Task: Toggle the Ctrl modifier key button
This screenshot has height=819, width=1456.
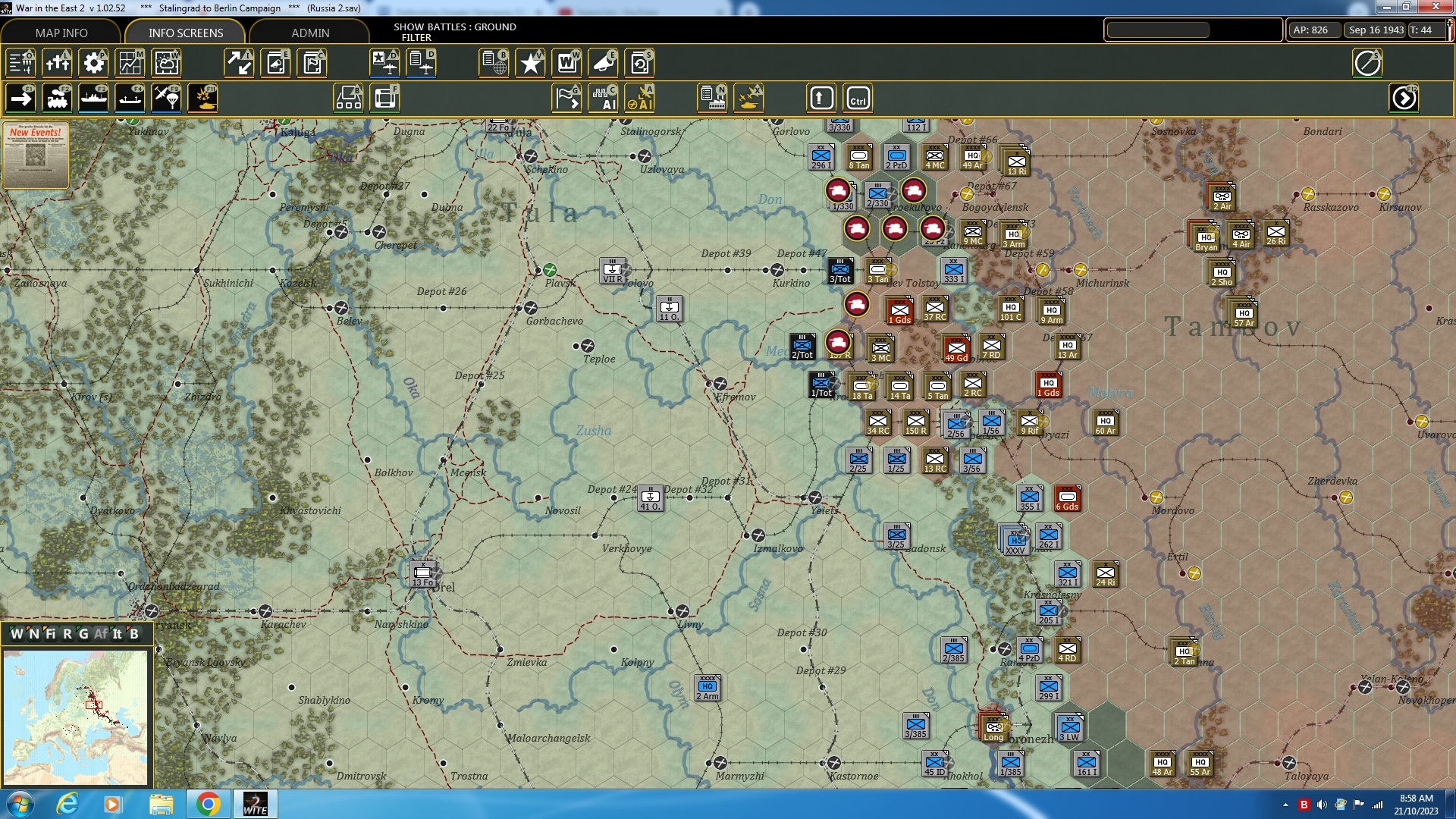Action: point(858,97)
